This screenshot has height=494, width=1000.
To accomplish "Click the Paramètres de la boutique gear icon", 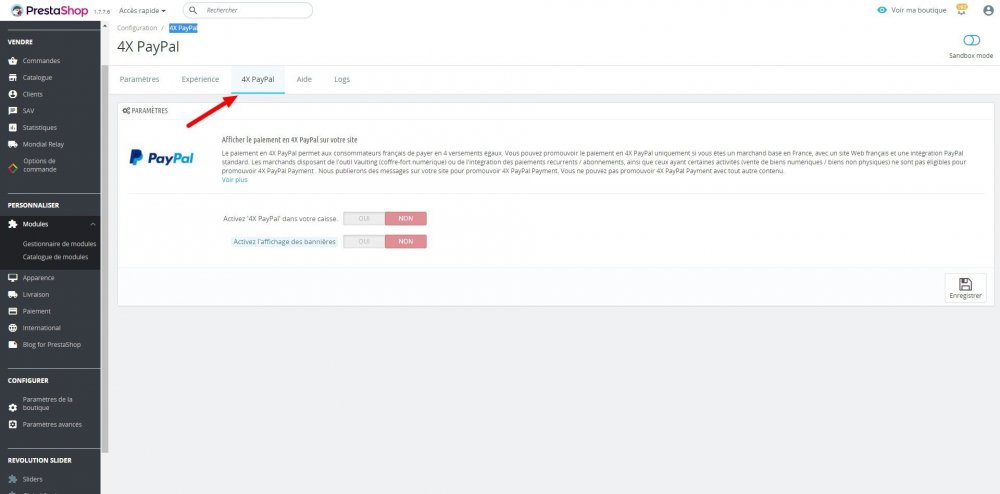I will pos(12,407).
